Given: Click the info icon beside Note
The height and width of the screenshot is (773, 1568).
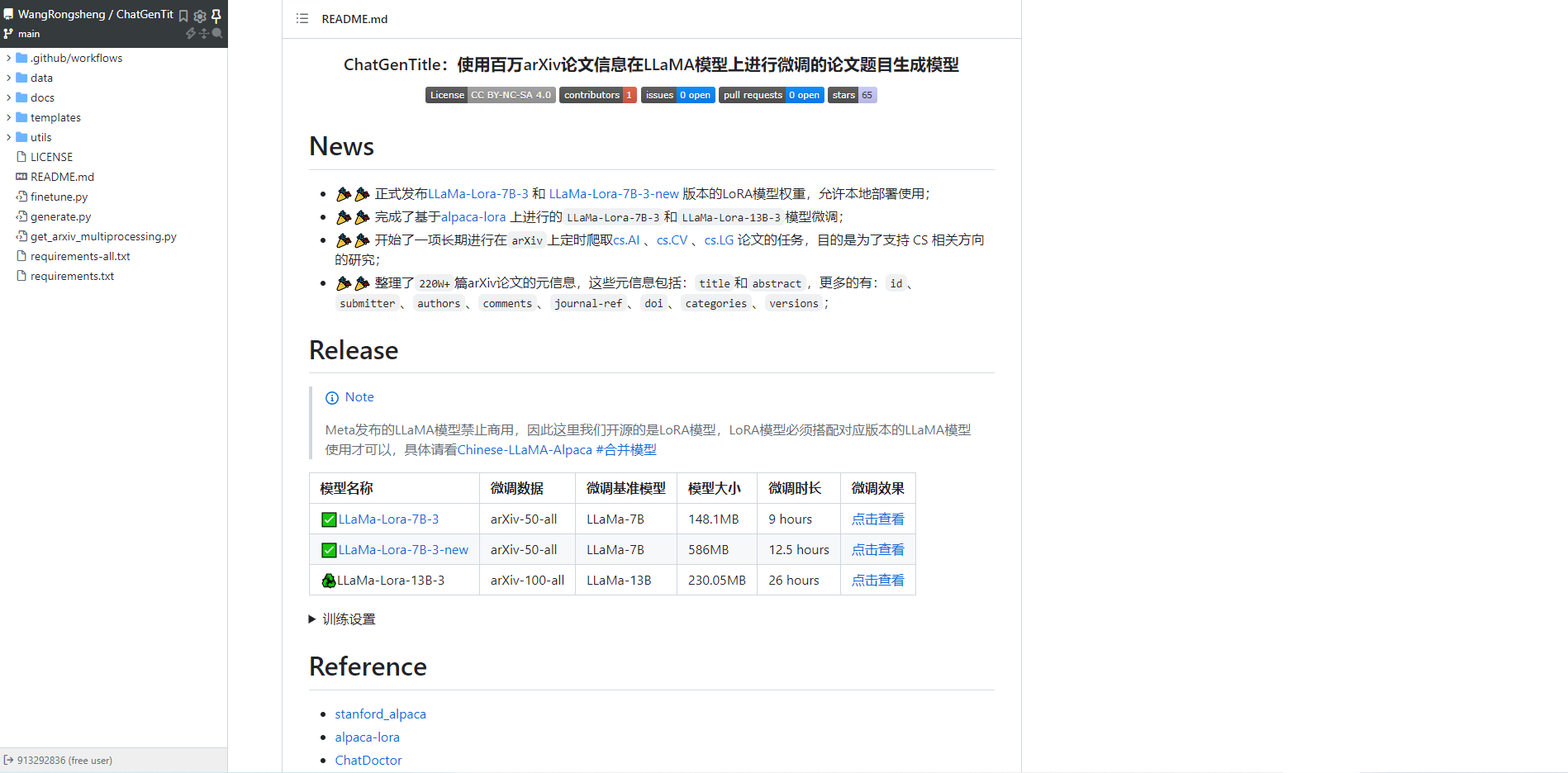Looking at the screenshot, I should pos(332,398).
